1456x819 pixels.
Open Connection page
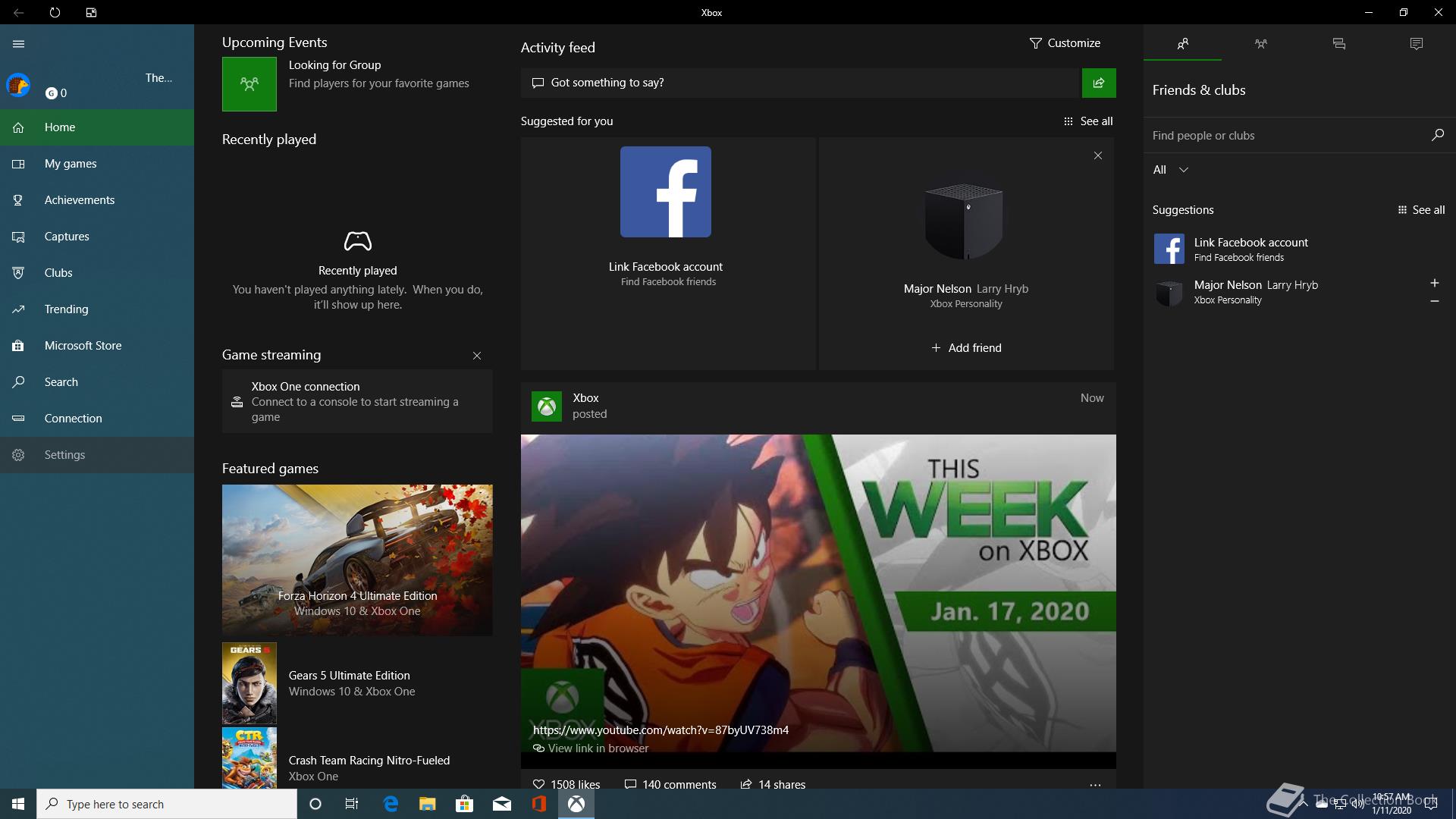(x=97, y=419)
